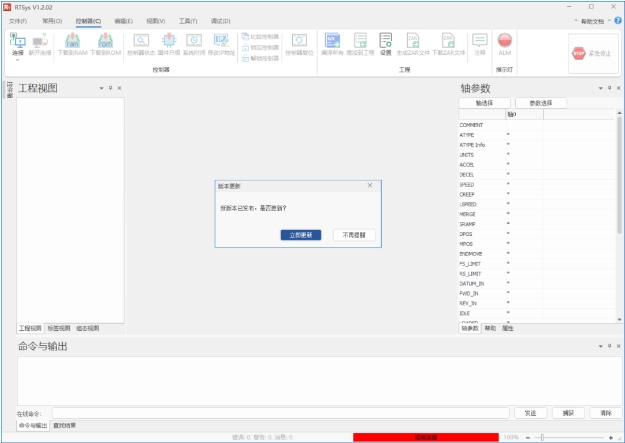Open the 编辑(E) ribbon tab

(x=124, y=21)
